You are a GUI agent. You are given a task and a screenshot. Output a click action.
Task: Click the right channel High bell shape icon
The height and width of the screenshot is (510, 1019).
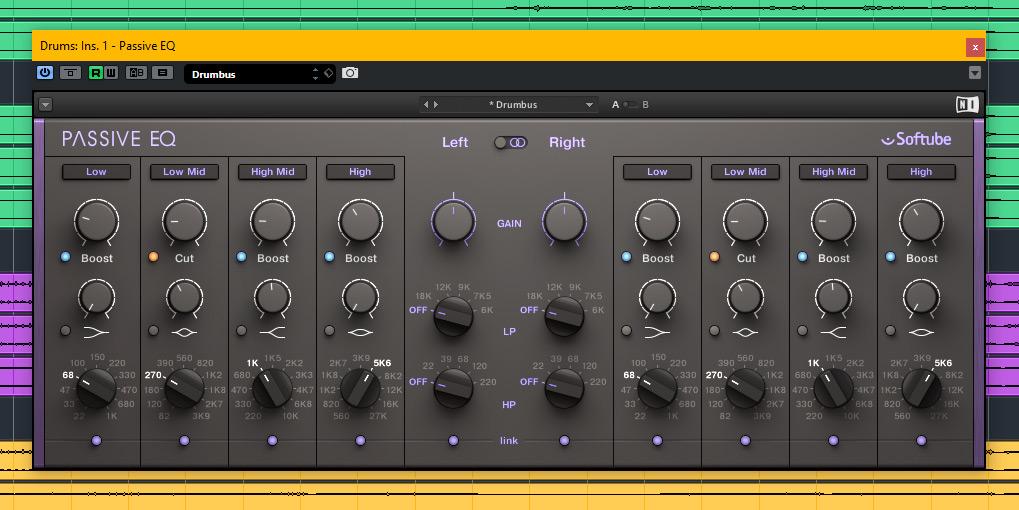pos(921,332)
